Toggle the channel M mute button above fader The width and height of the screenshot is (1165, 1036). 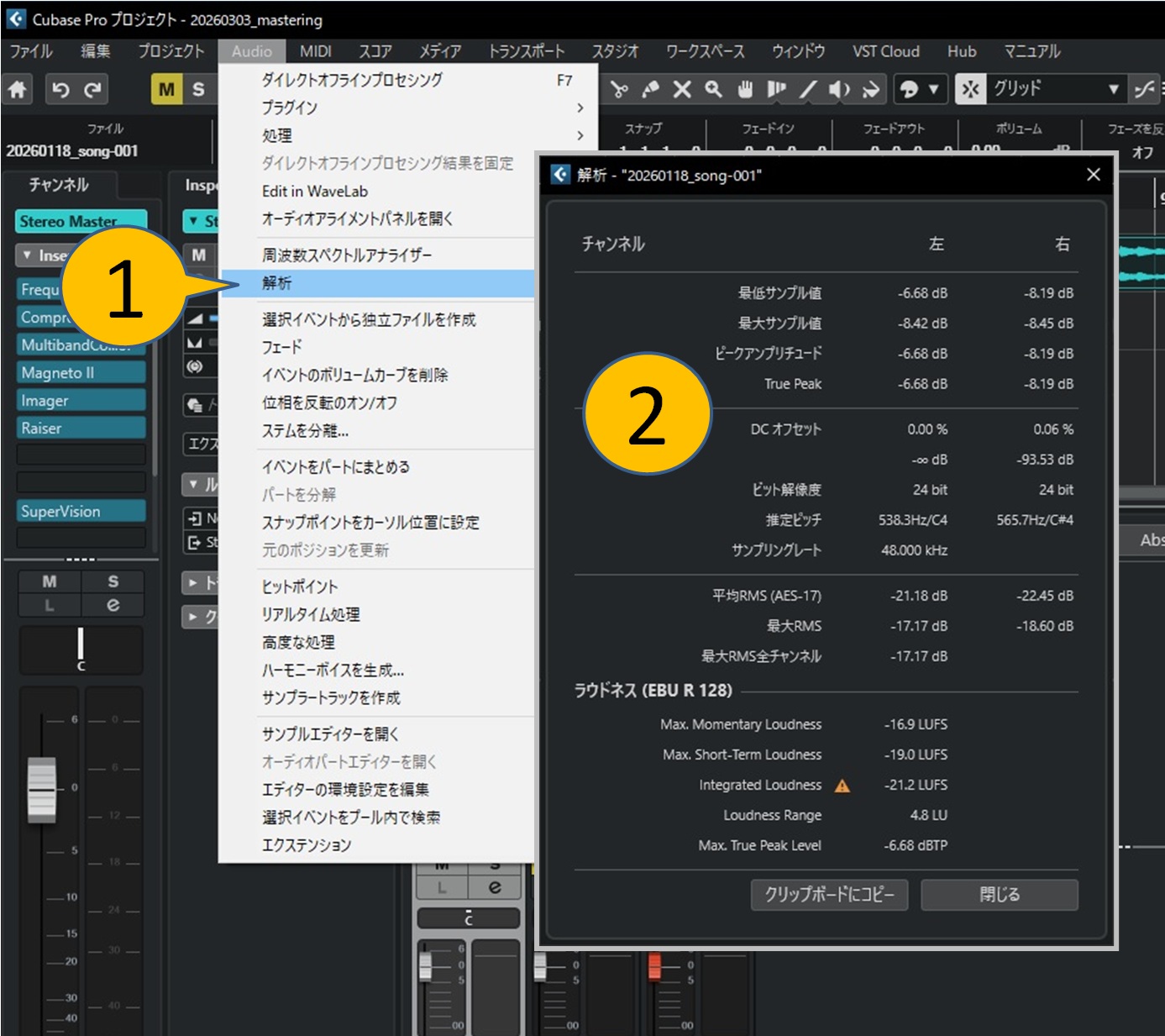click(x=50, y=581)
